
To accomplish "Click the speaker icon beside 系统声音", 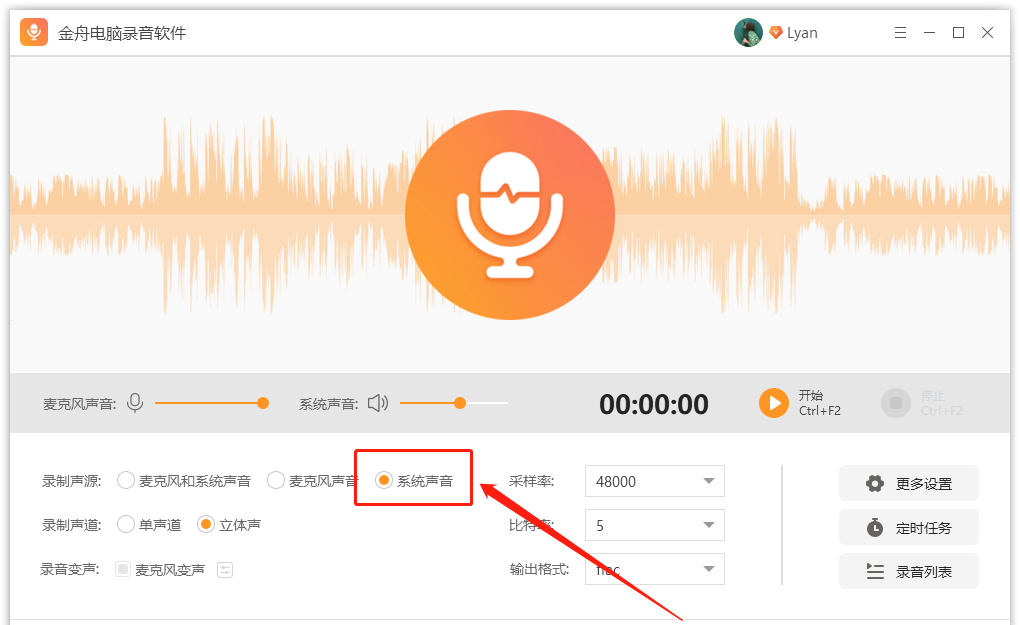I will (x=378, y=403).
